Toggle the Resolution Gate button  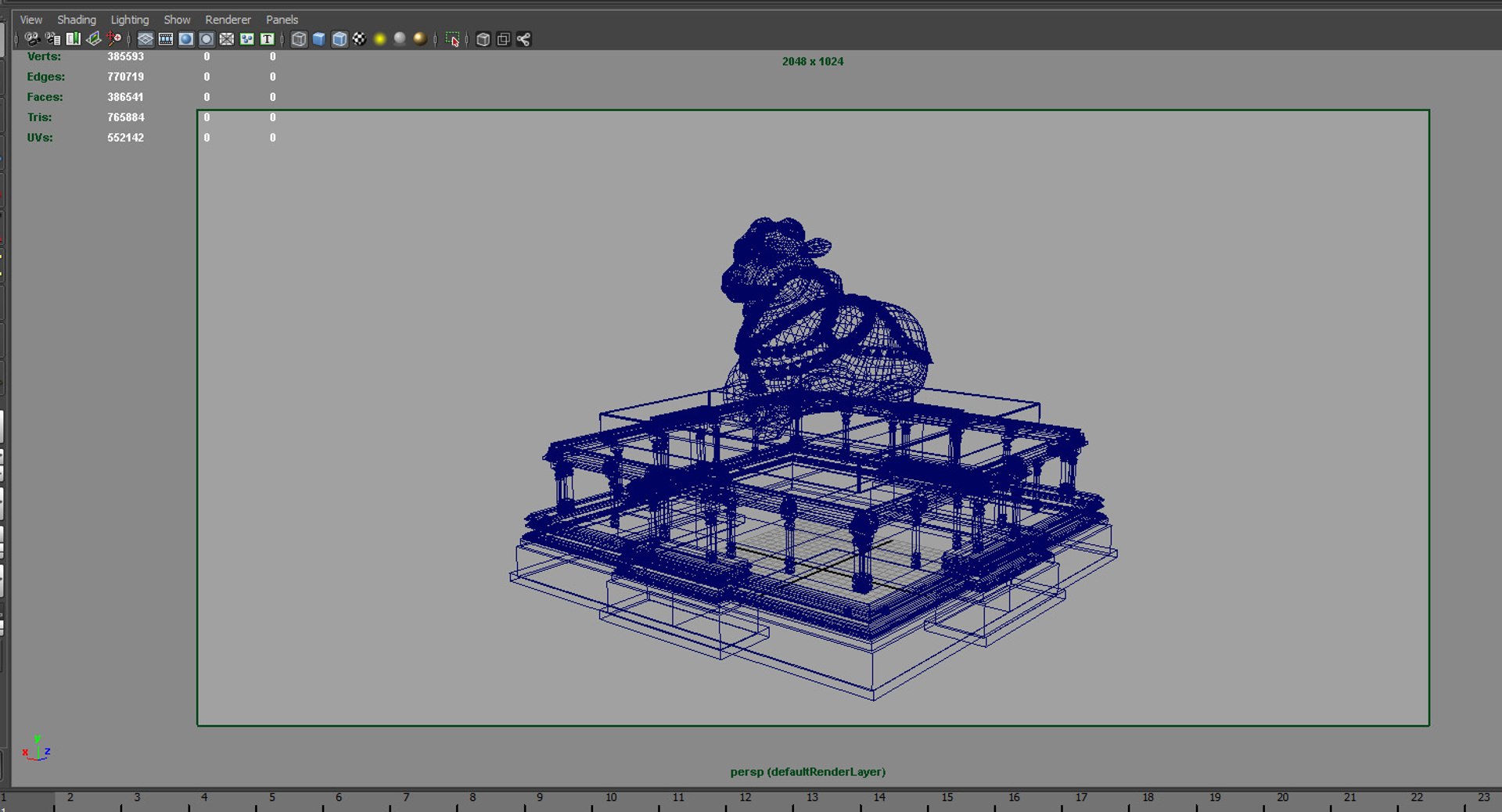pos(186,39)
